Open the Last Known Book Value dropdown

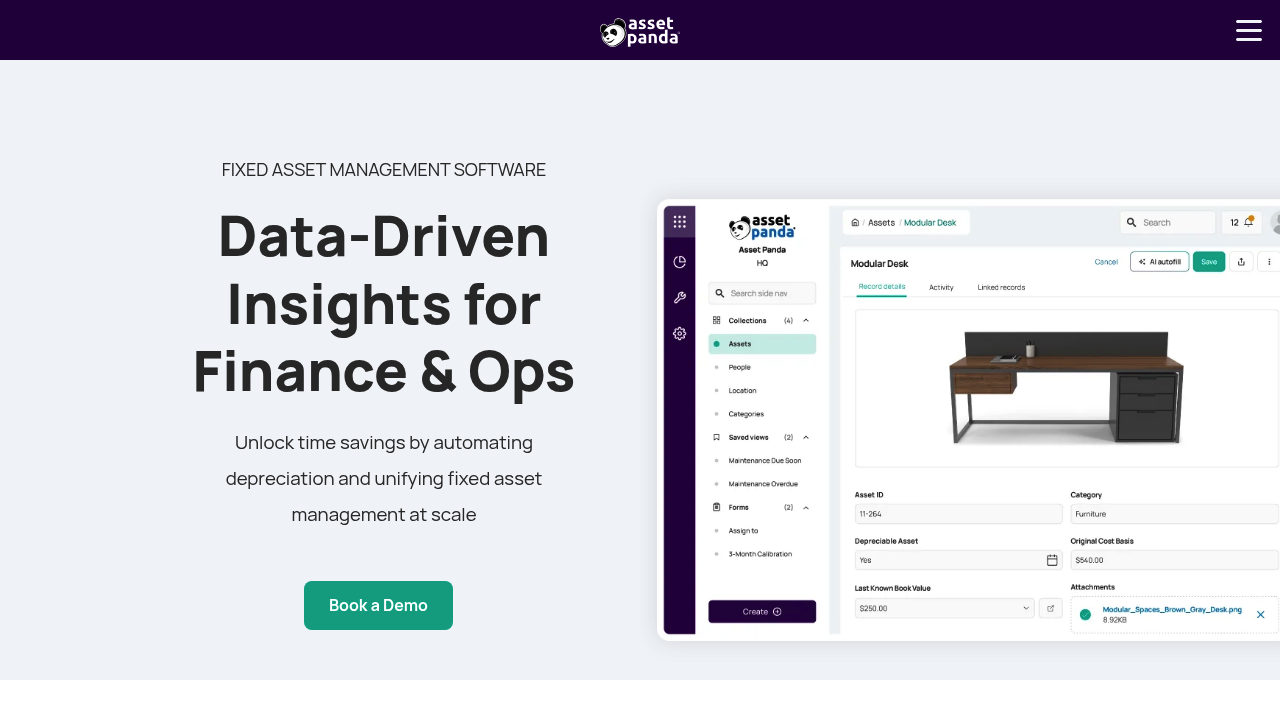pyautogui.click(x=944, y=608)
